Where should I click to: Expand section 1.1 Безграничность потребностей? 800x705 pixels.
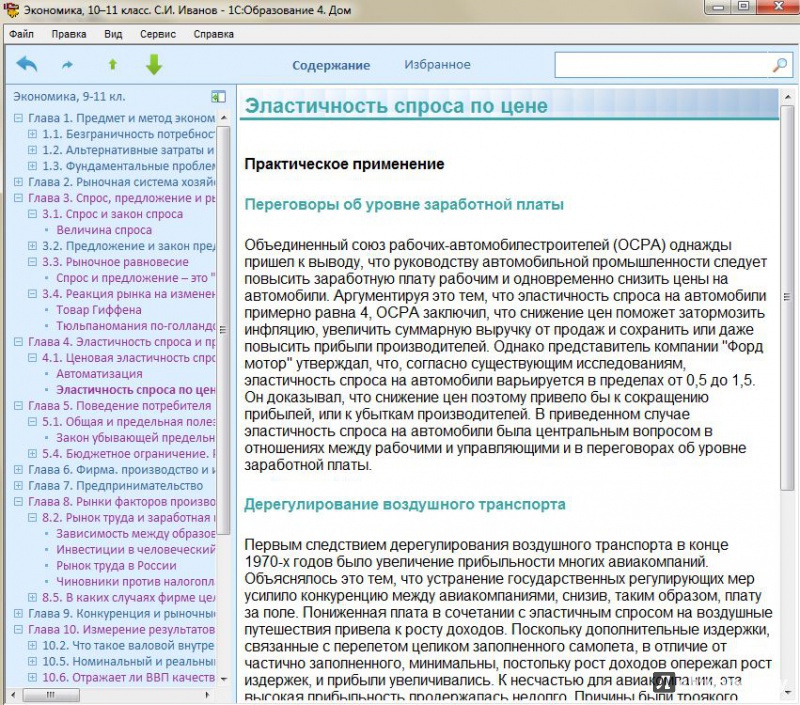click(x=32, y=134)
